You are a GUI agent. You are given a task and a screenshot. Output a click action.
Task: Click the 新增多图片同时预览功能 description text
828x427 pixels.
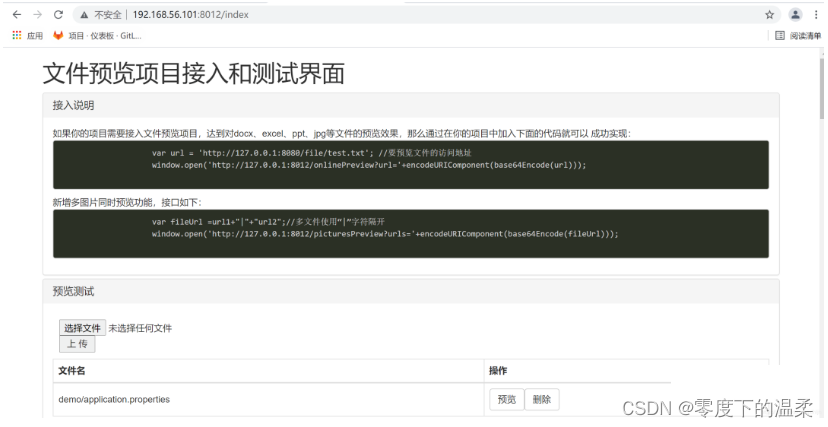point(127,203)
